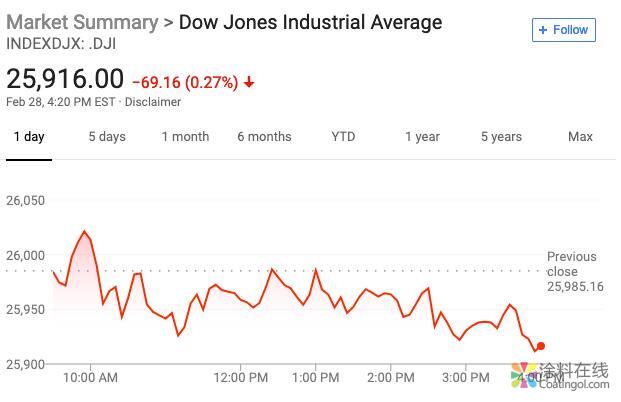Show the 5 years chart

(x=500, y=137)
